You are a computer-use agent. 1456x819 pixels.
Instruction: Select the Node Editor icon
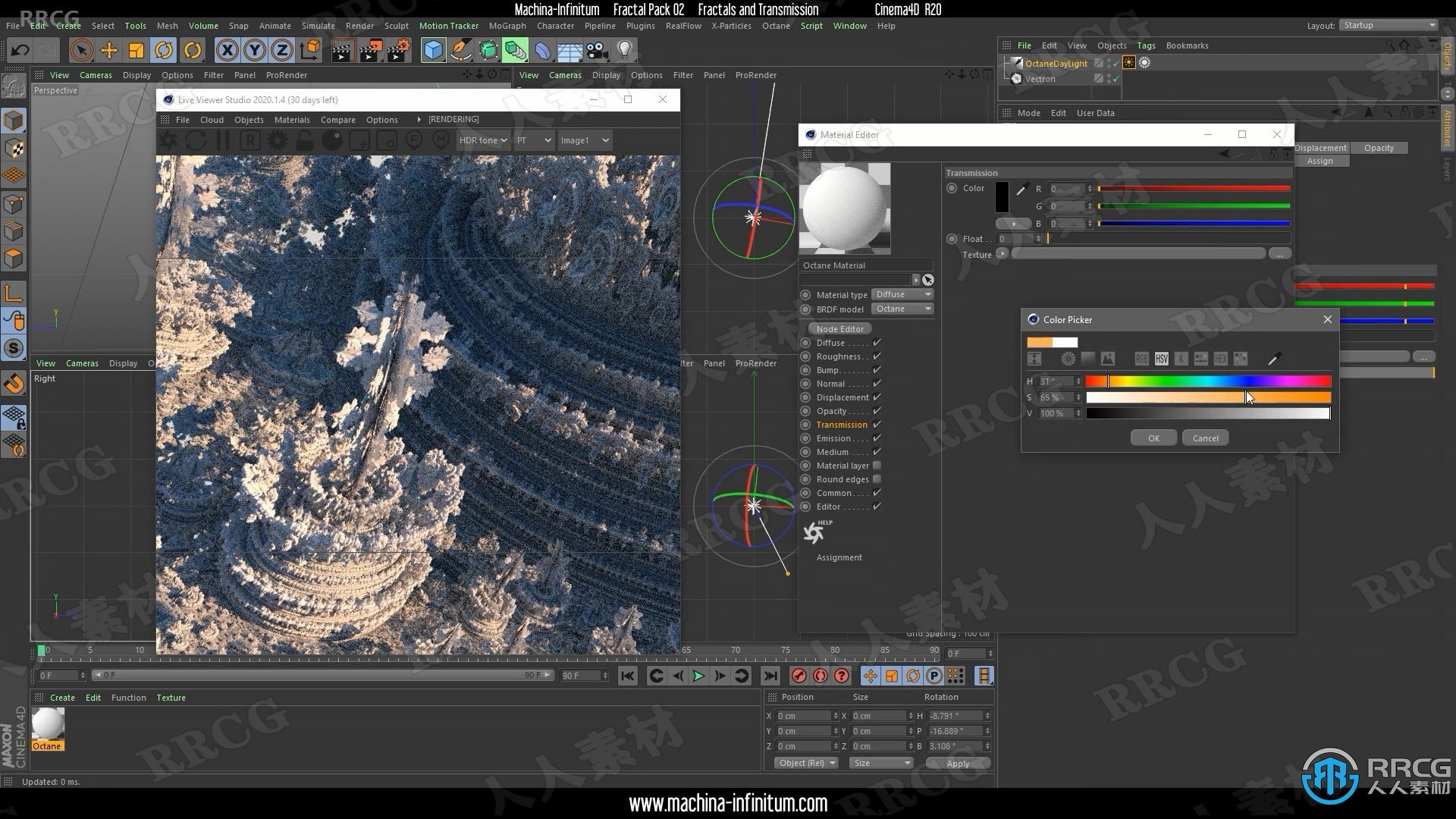[838, 328]
